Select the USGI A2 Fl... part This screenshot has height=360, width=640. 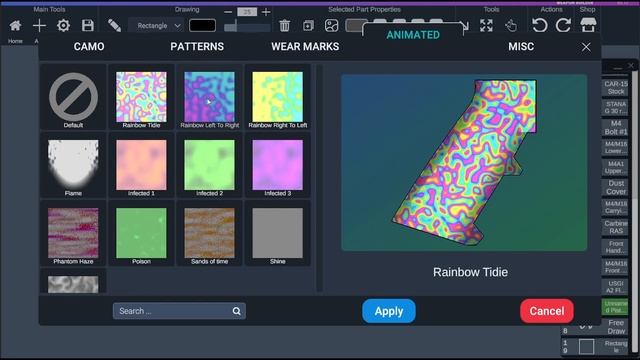[x=616, y=287]
